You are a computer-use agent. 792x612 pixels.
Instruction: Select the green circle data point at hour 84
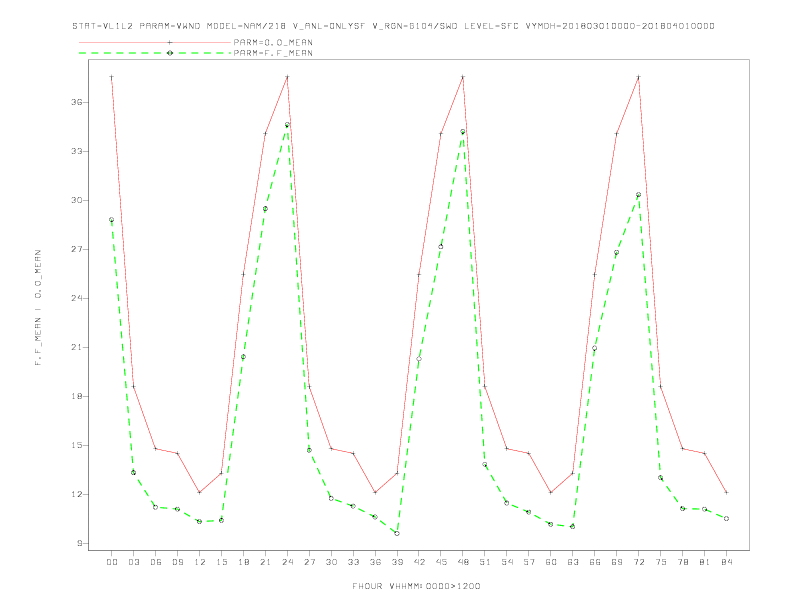pos(726,519)
